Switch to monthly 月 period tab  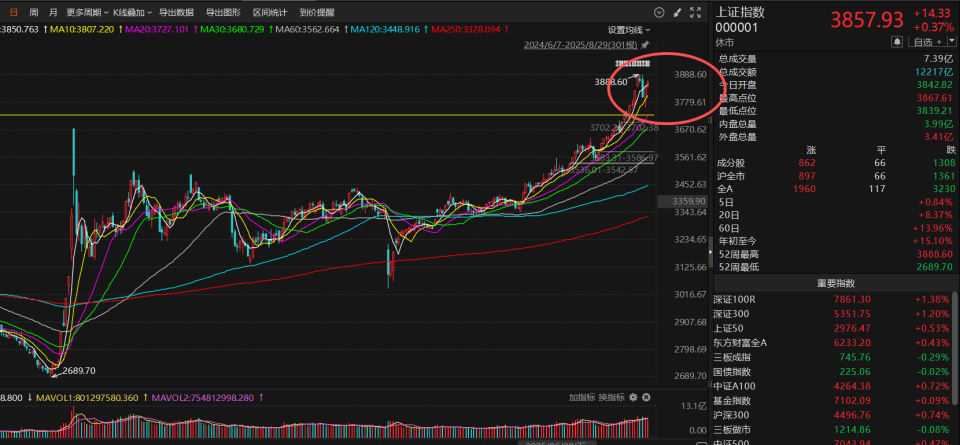pyautogui.click(x=53, y=12)
